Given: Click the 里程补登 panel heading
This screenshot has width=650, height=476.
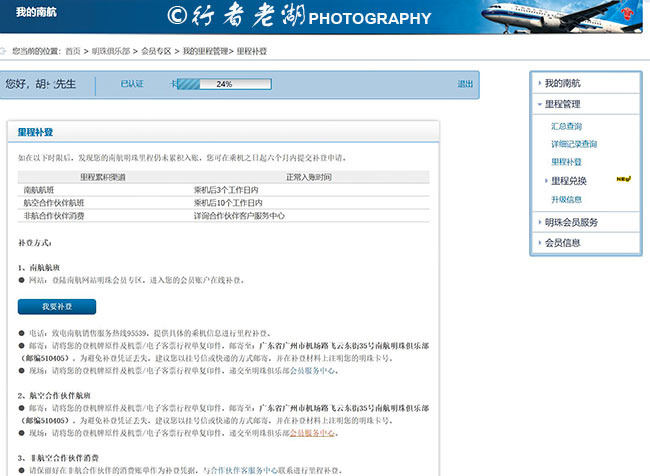Looking at the screenshot, I should (x=35, y=132).
